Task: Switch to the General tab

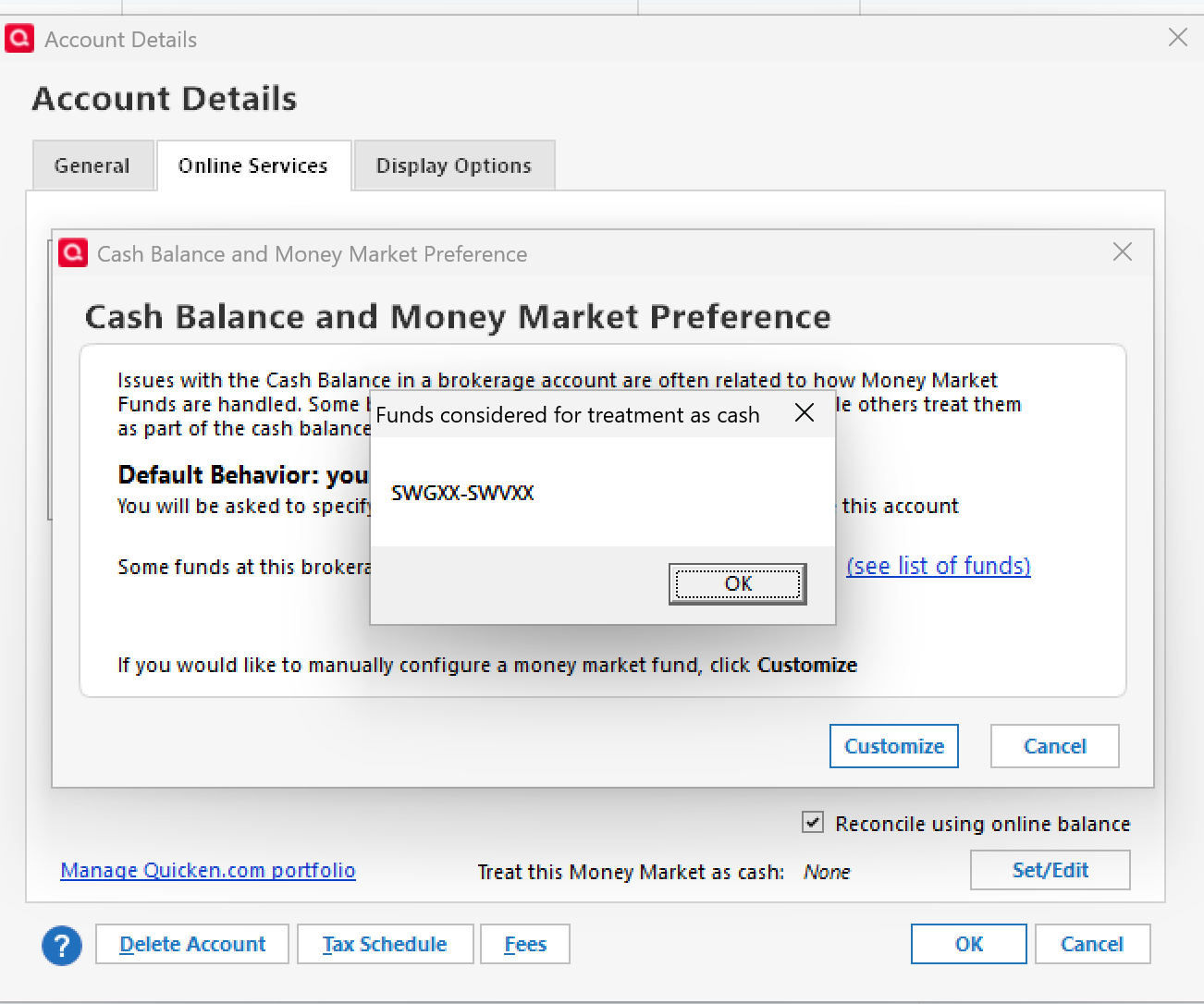Action: 92,165
